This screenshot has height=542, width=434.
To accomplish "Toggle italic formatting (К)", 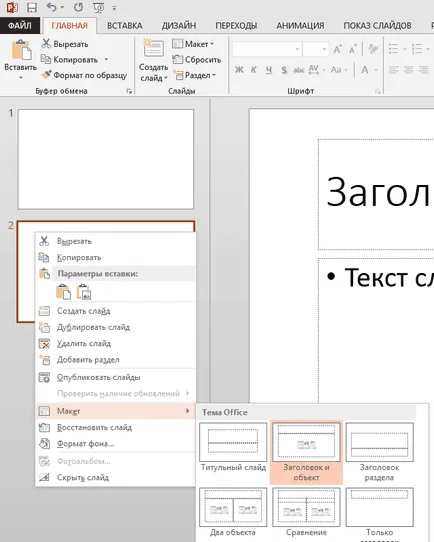I will 253,70.
